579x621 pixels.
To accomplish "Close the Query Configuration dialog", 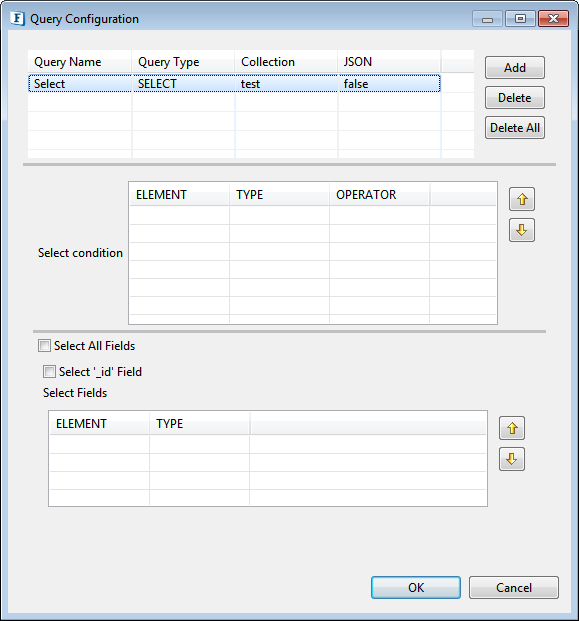I will pyautogui.click(x=553, y=19).
